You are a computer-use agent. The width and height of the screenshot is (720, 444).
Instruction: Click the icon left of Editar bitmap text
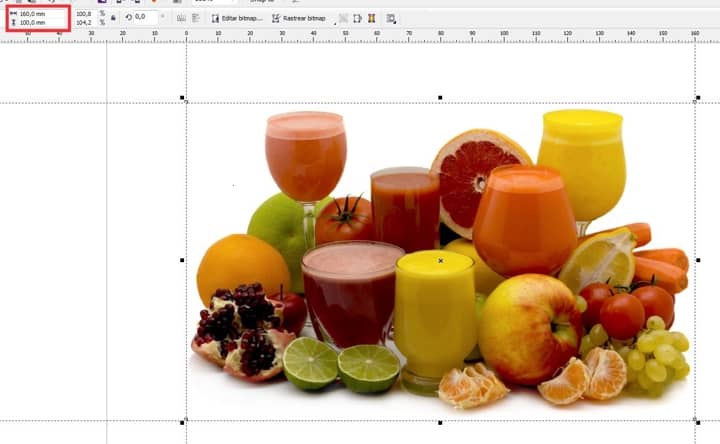215,18
